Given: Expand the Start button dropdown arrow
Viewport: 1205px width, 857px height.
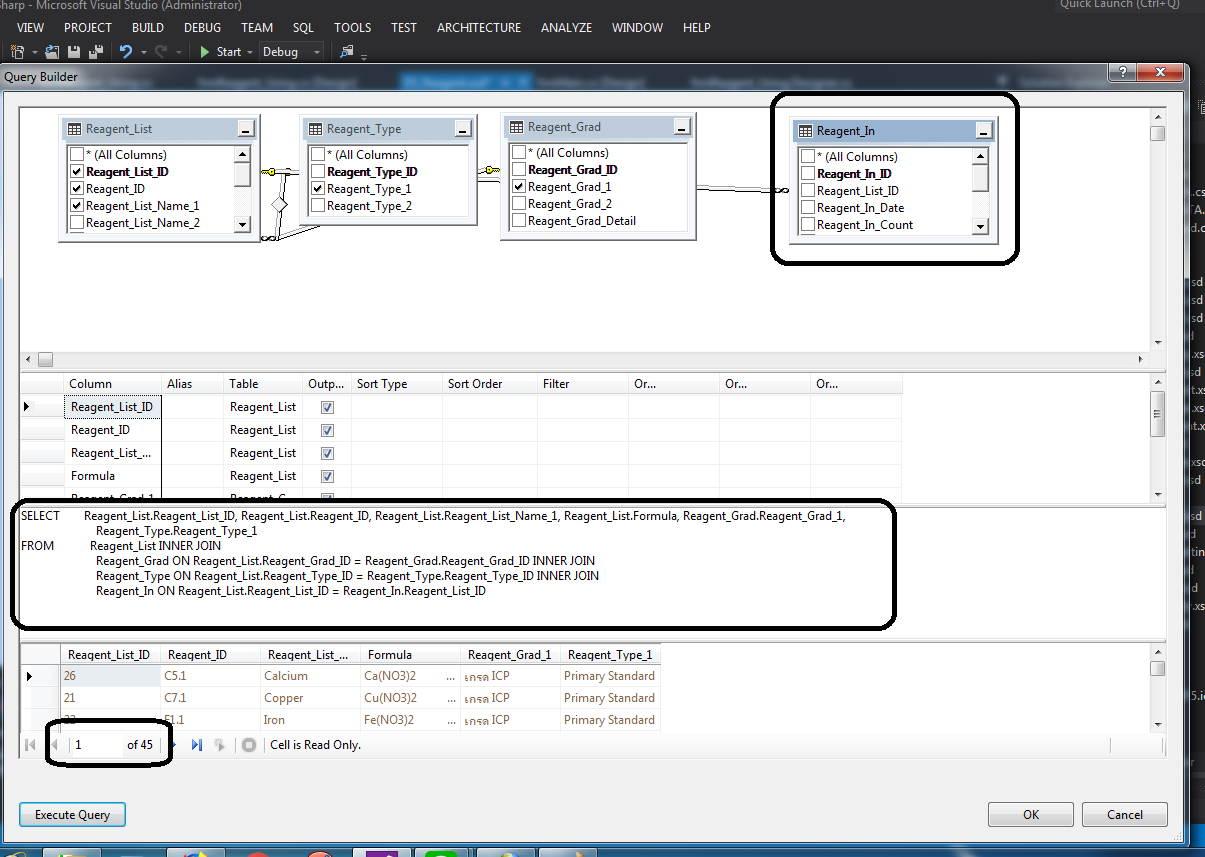Looking at the screenshot, I should [x=250, y=52].
